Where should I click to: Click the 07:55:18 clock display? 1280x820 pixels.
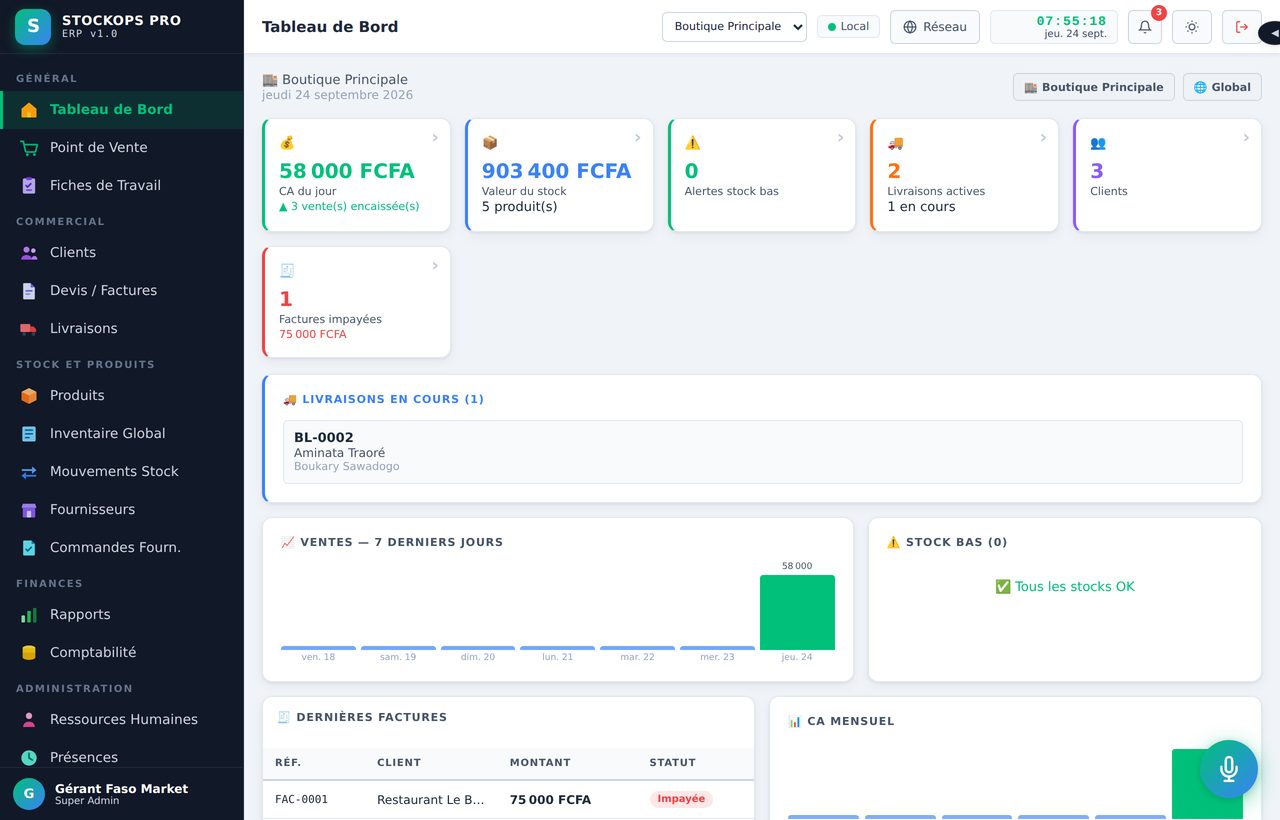pyautogui.click(x=1071, y=21)
